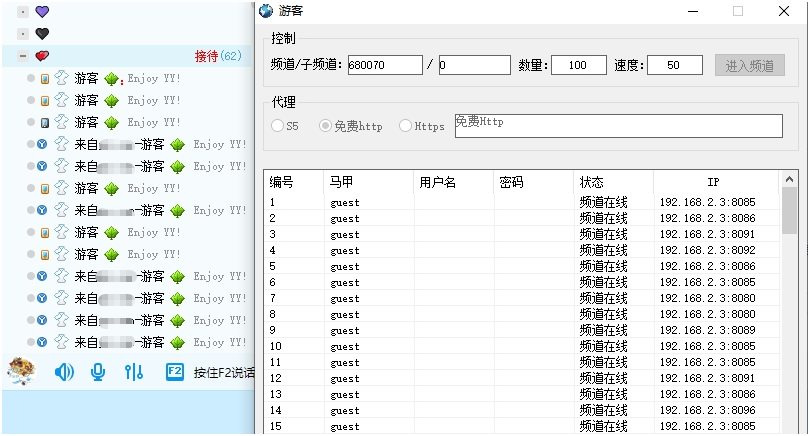This screenshot has height=436, width=810.
Task: Click the microphone icon
Action: click(98, 372)
